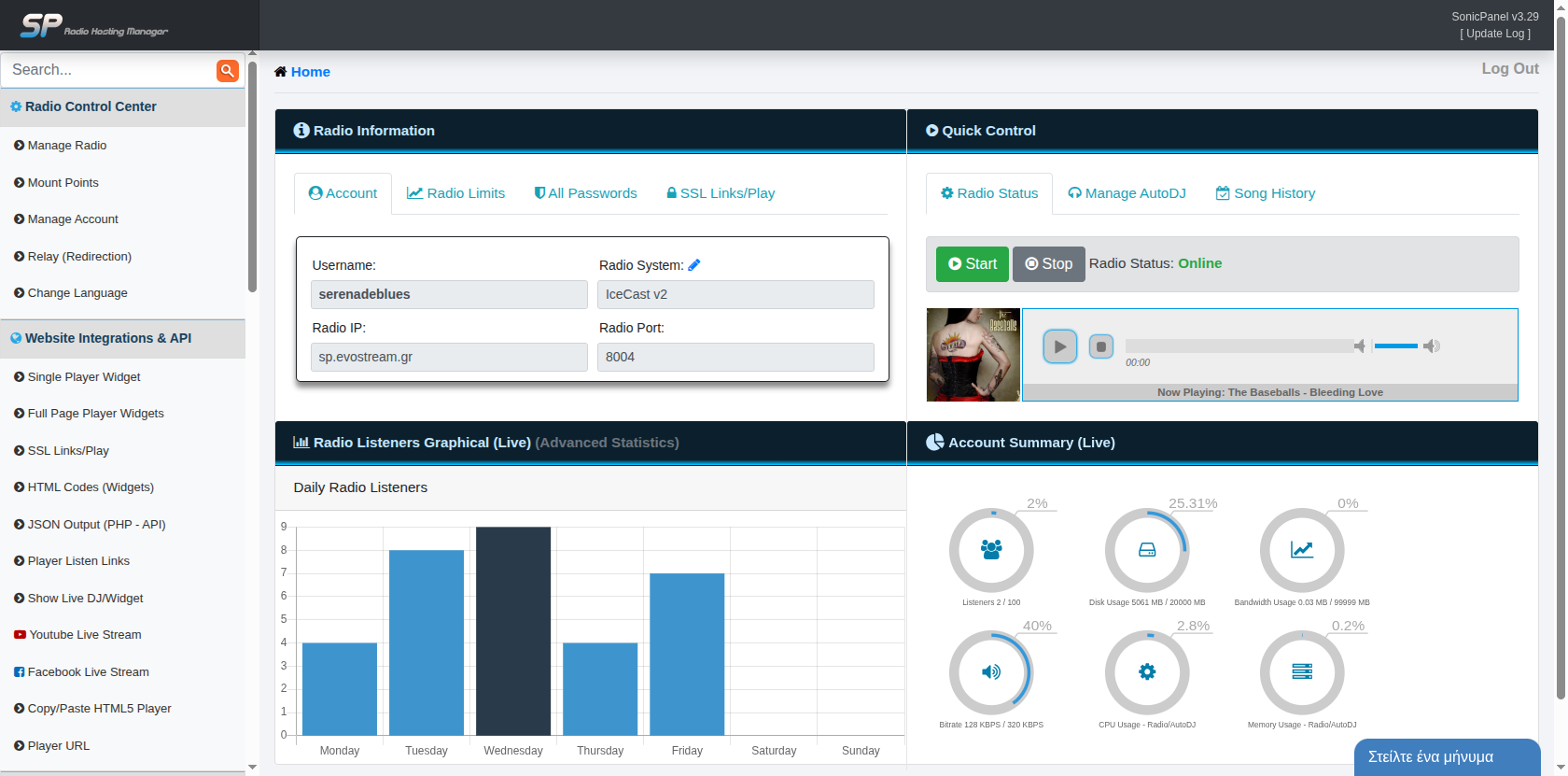This screenshot has width=1568, height=776.
Task: Mute the player using the speaker icon
Action: 1360,346
